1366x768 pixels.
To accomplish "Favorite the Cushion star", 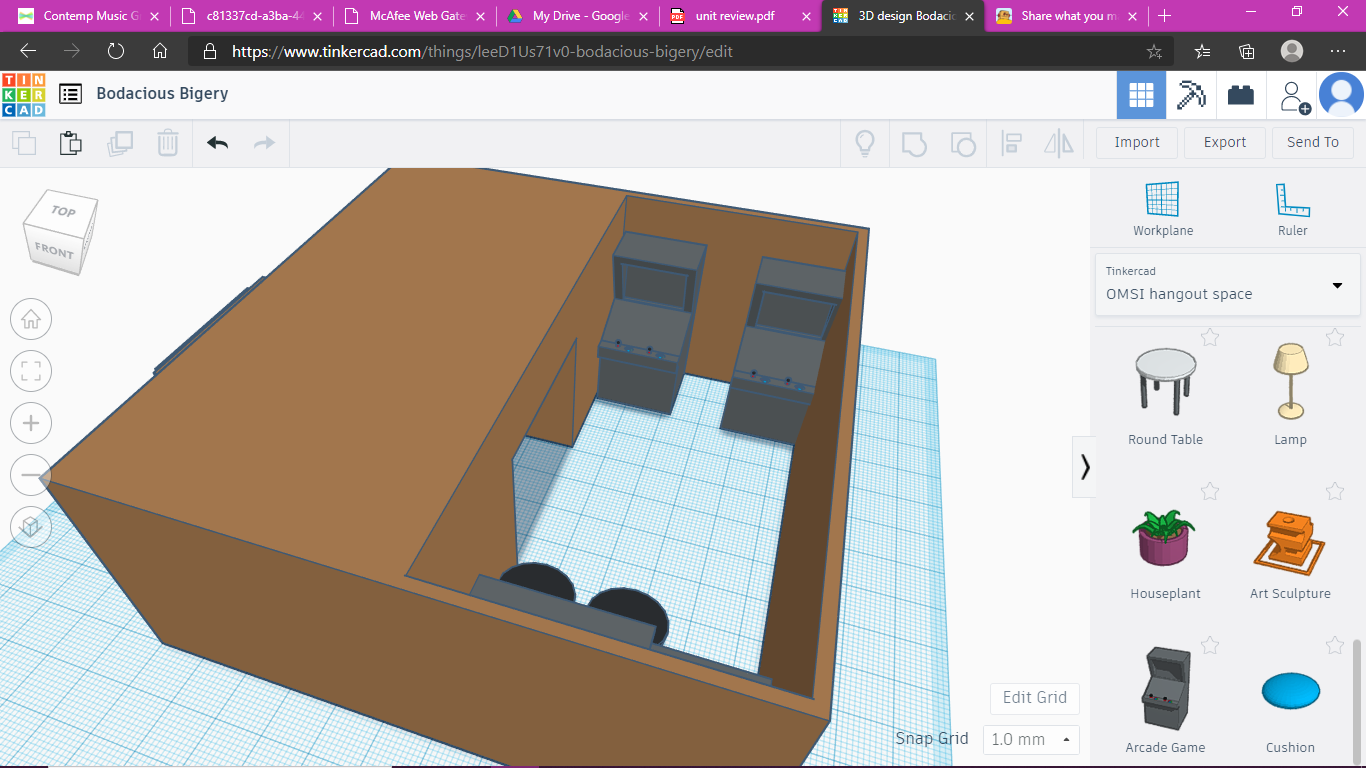I will click(1335, 645).
